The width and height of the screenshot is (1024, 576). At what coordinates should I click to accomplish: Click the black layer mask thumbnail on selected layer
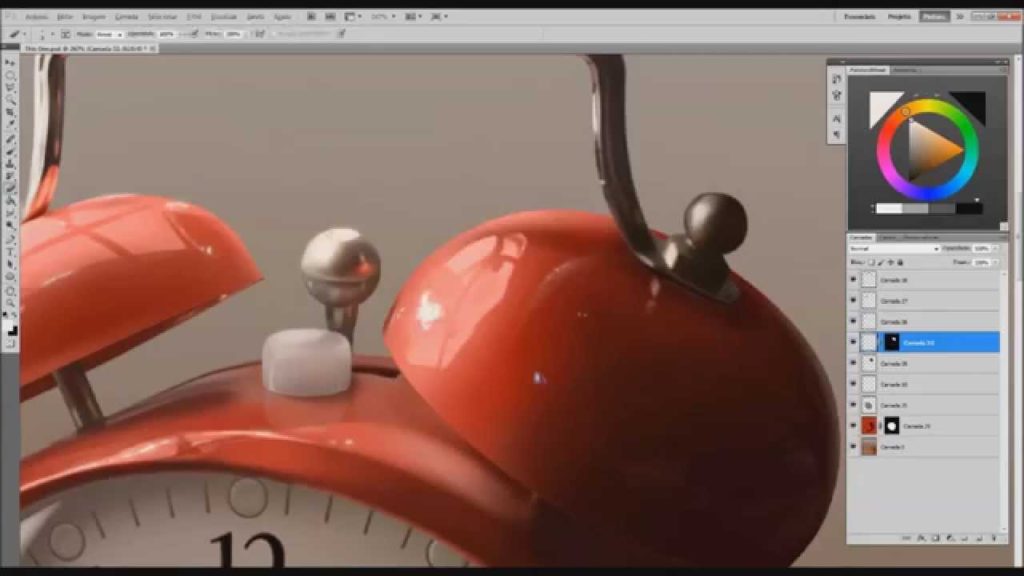891,342
